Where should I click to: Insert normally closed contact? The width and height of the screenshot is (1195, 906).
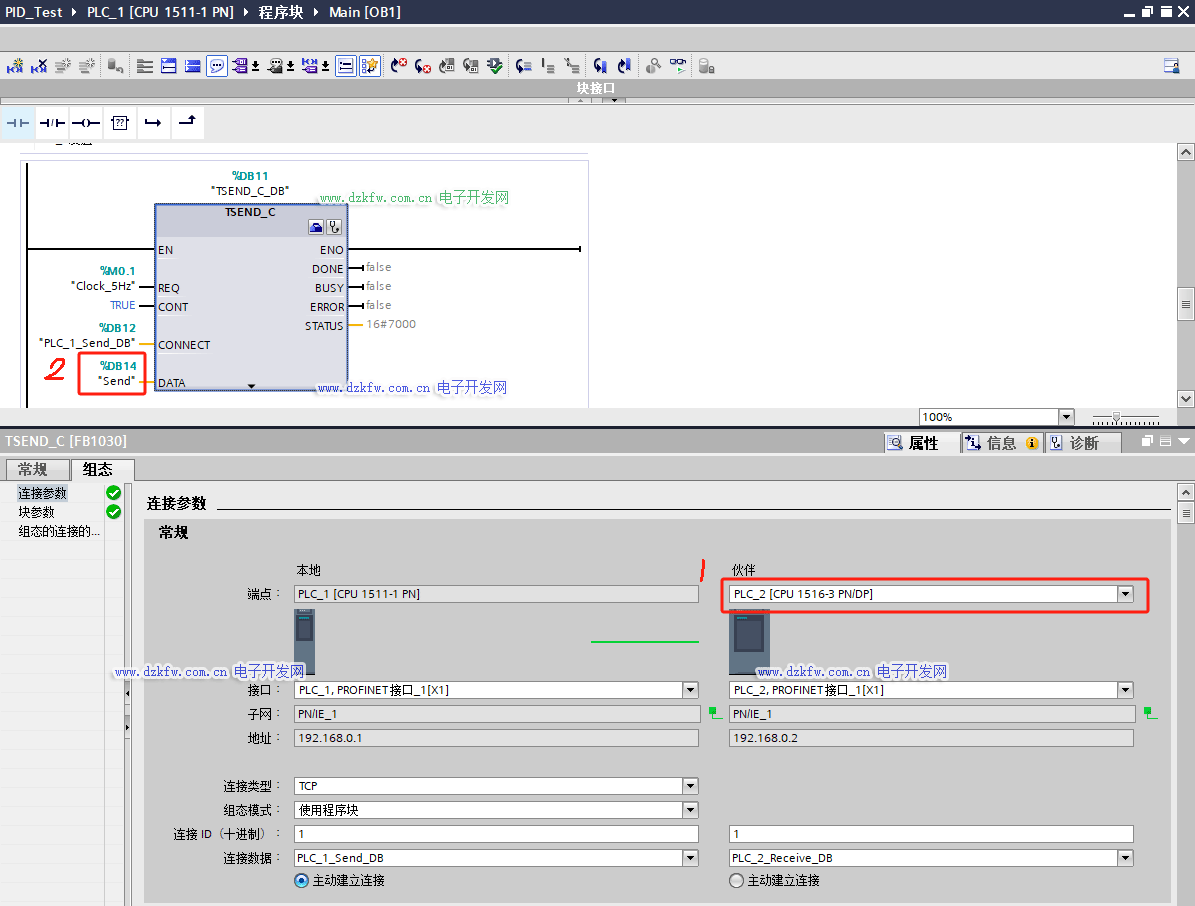(x=52, y=123)
